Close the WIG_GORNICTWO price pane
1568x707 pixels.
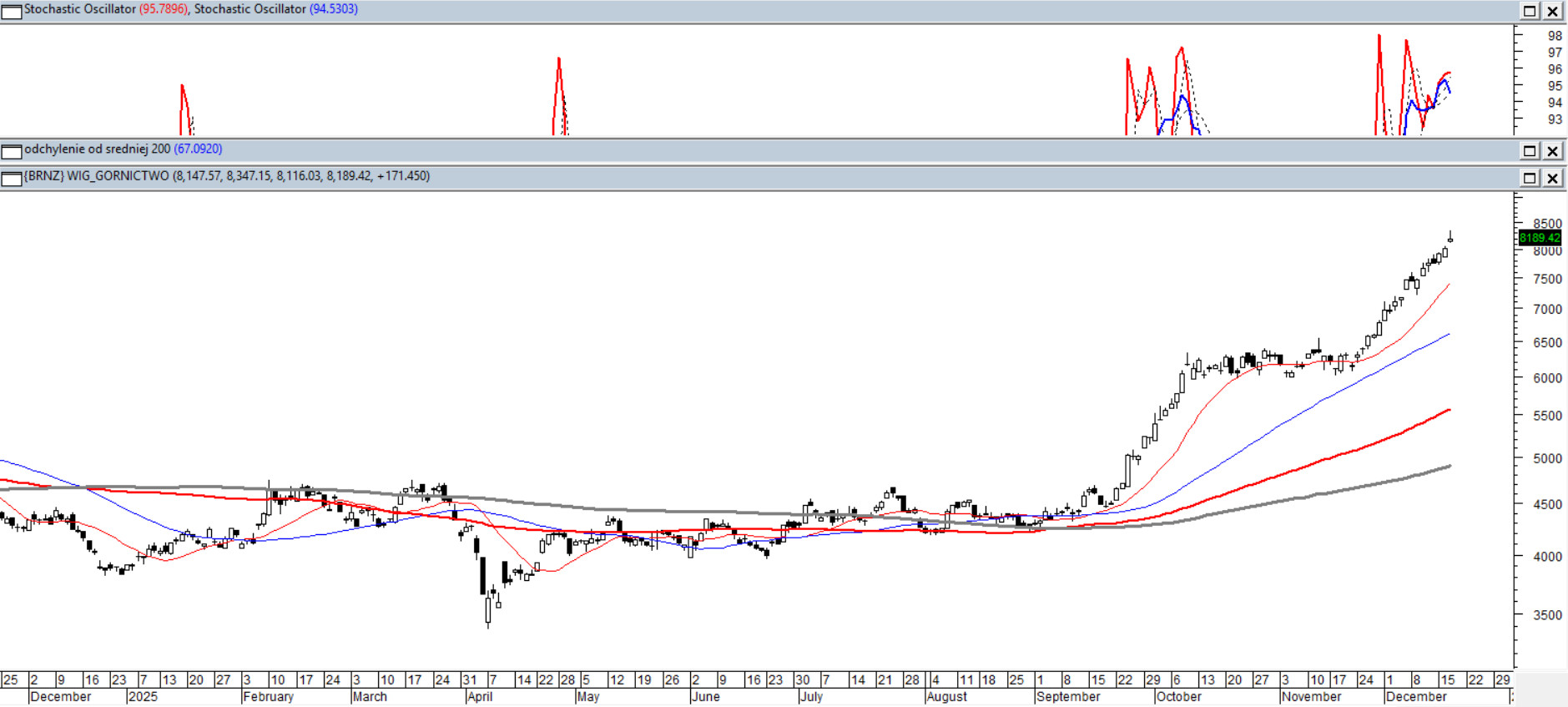click(x=1552, y=178)
